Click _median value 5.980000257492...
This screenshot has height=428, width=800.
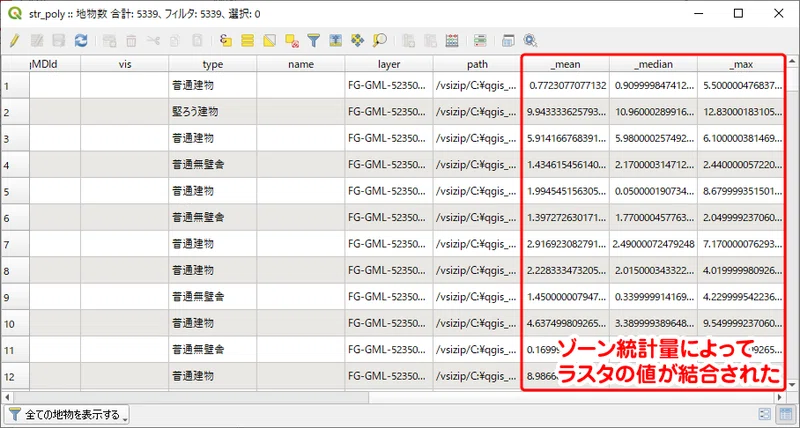click(x=655, y=138)
